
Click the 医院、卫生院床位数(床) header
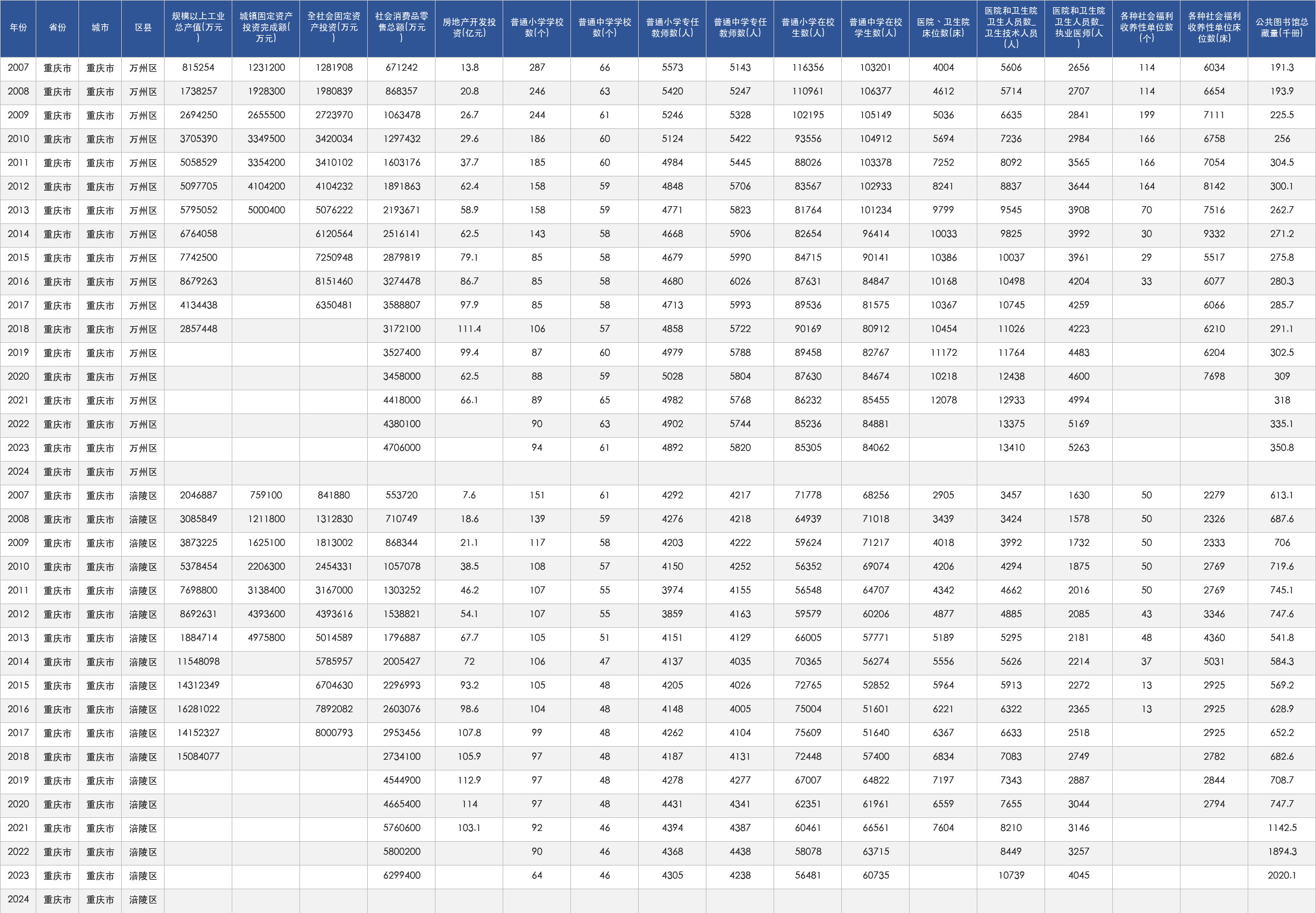943,28
